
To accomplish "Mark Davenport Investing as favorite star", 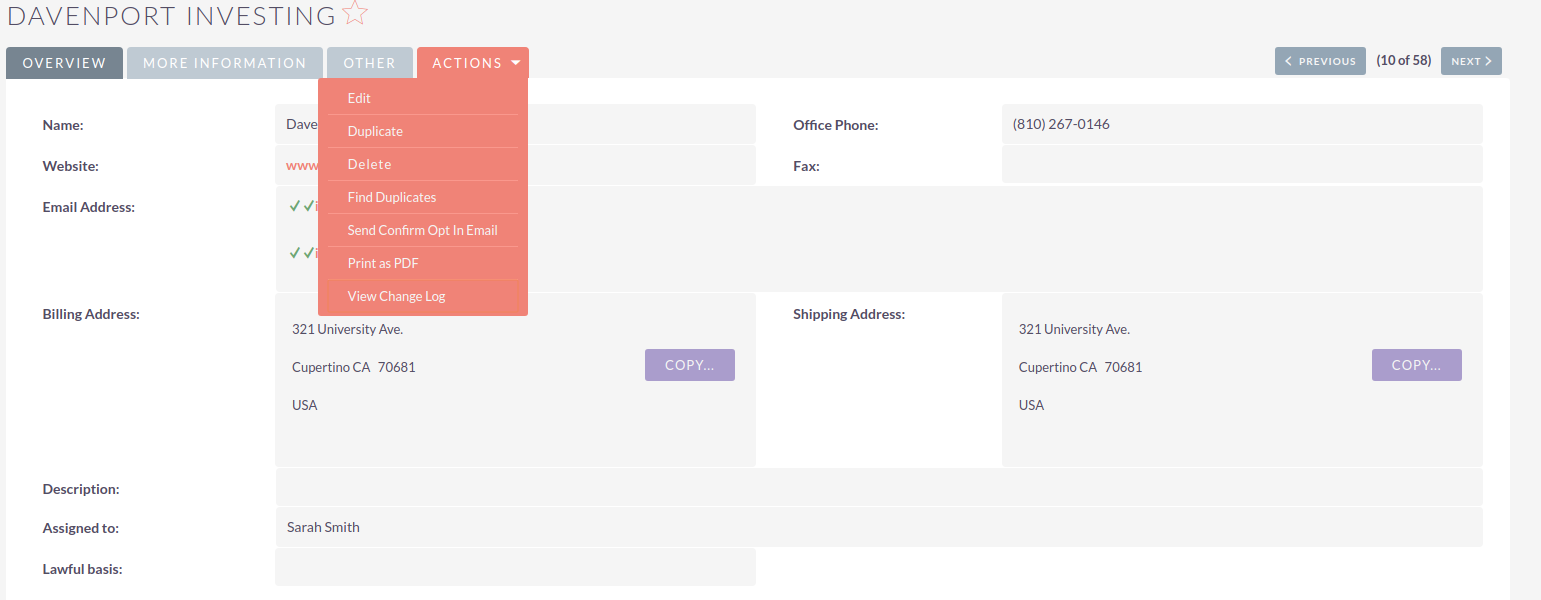I will pyautogui.click(x=355, y=15).
